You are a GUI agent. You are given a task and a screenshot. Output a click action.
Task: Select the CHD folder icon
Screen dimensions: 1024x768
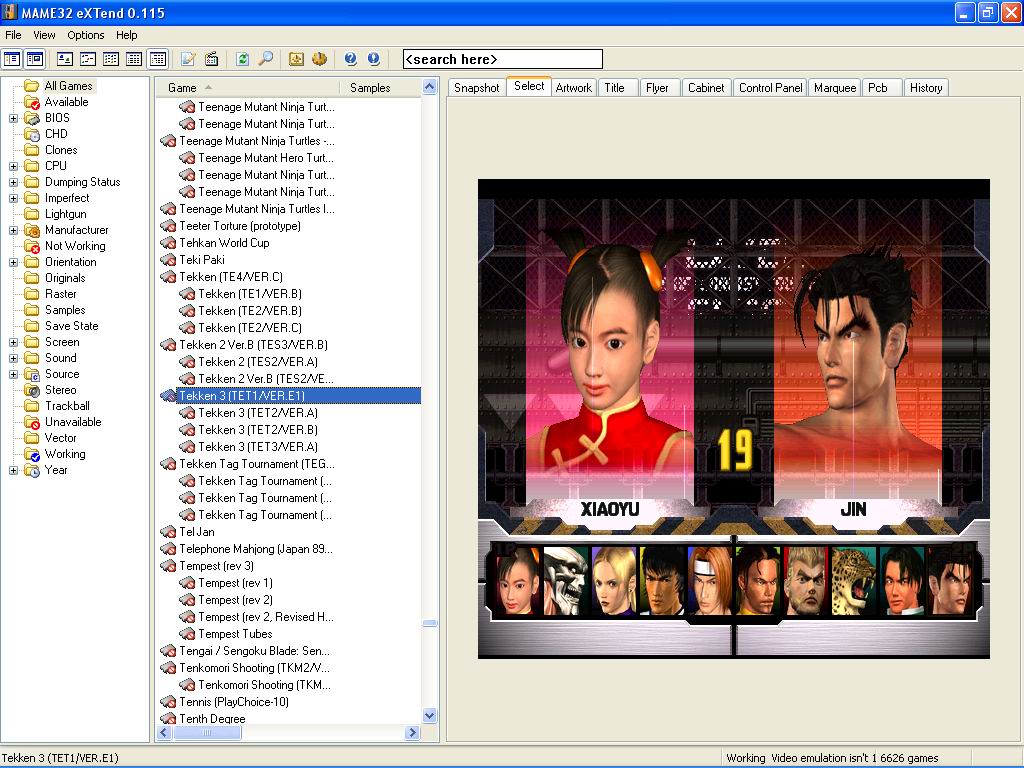32,134
